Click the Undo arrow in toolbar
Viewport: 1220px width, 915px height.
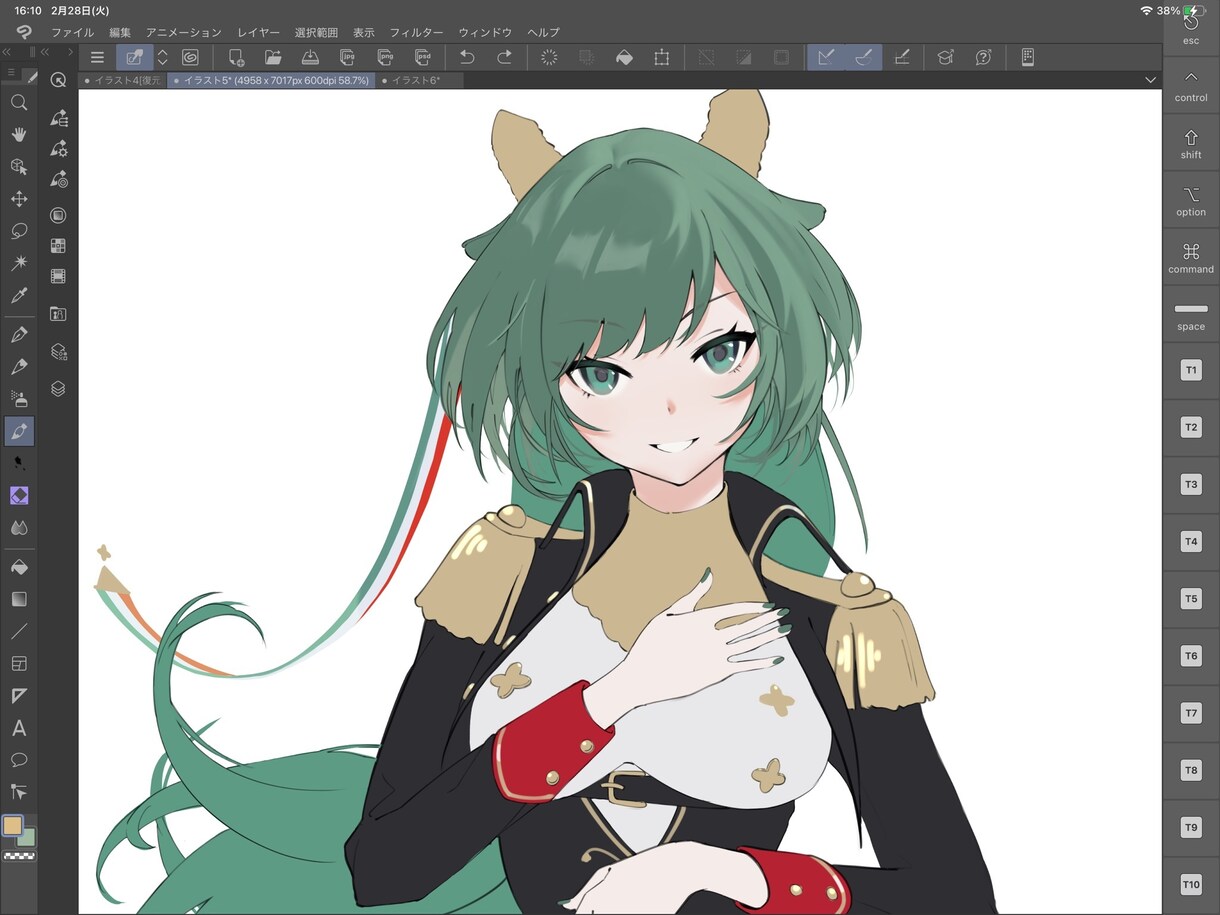[467, 57]
